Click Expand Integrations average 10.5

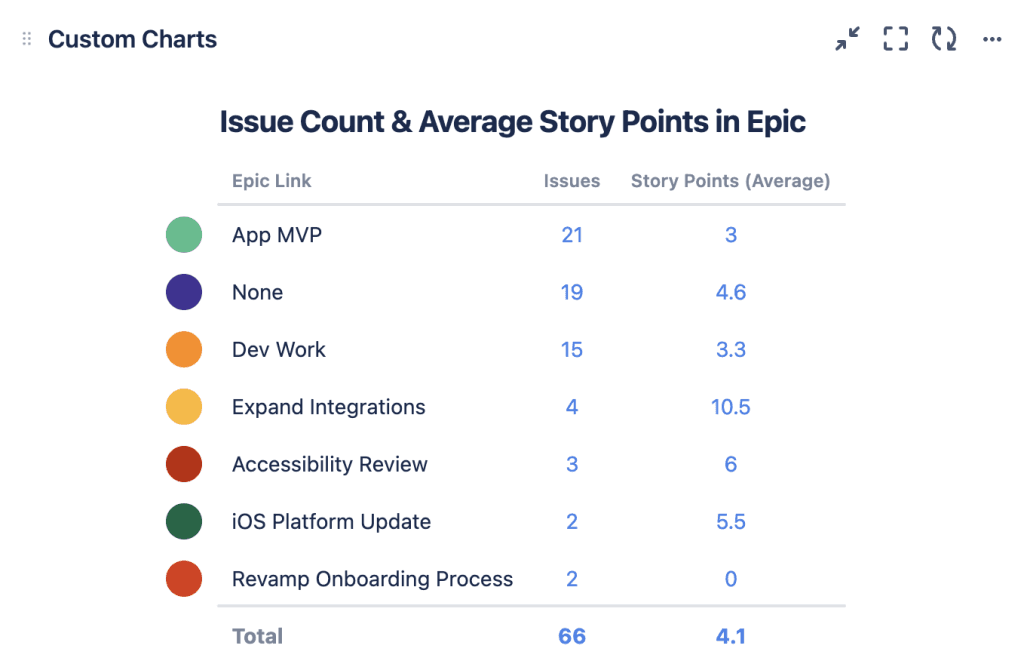coord(731,407)
